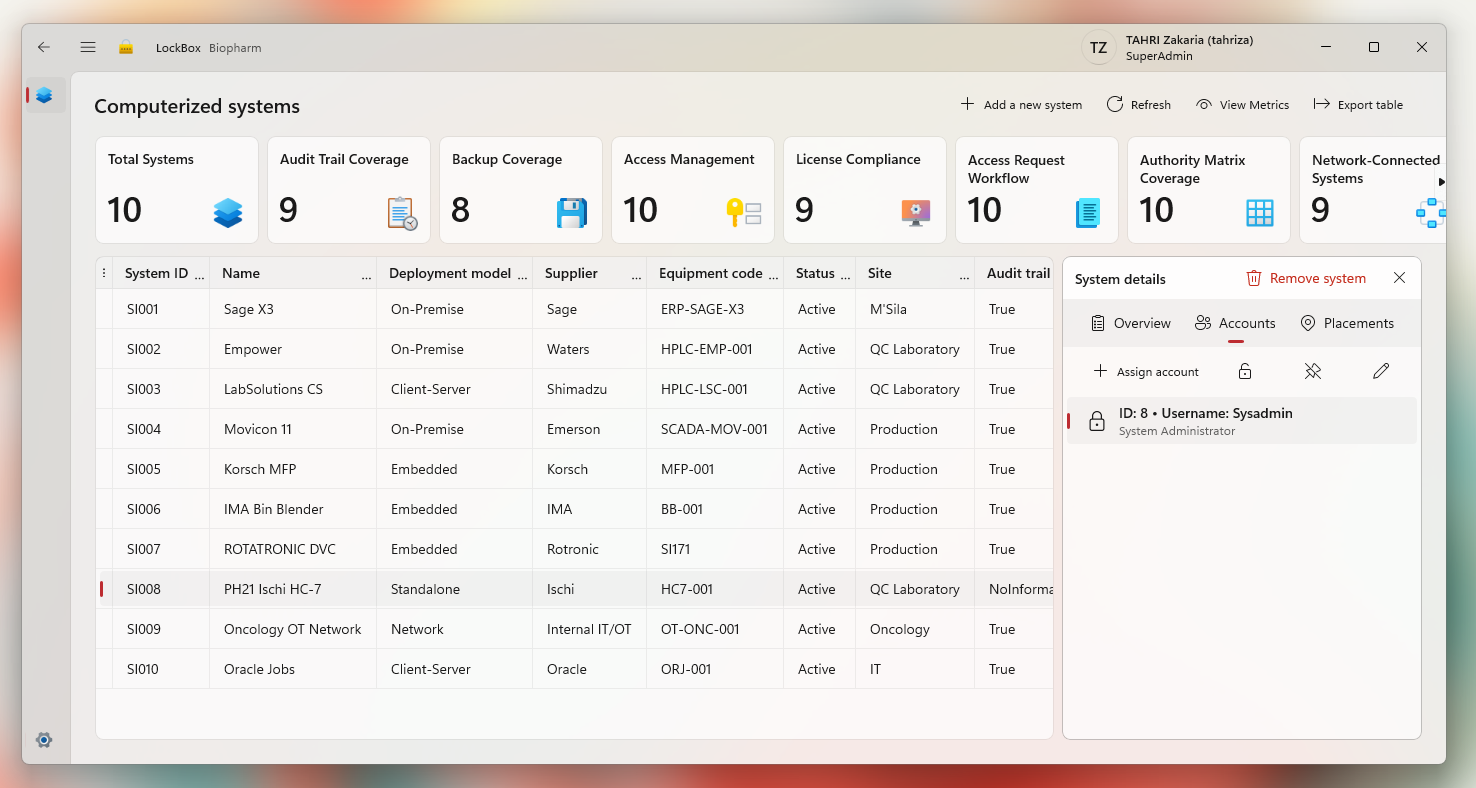Open System ID column options
Screen dimensions: 1476x788
point(200,274)
